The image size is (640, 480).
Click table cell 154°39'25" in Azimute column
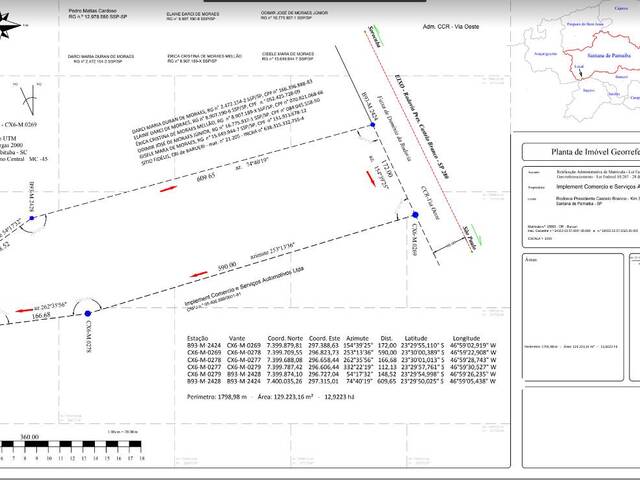click(x=358, y=345)
